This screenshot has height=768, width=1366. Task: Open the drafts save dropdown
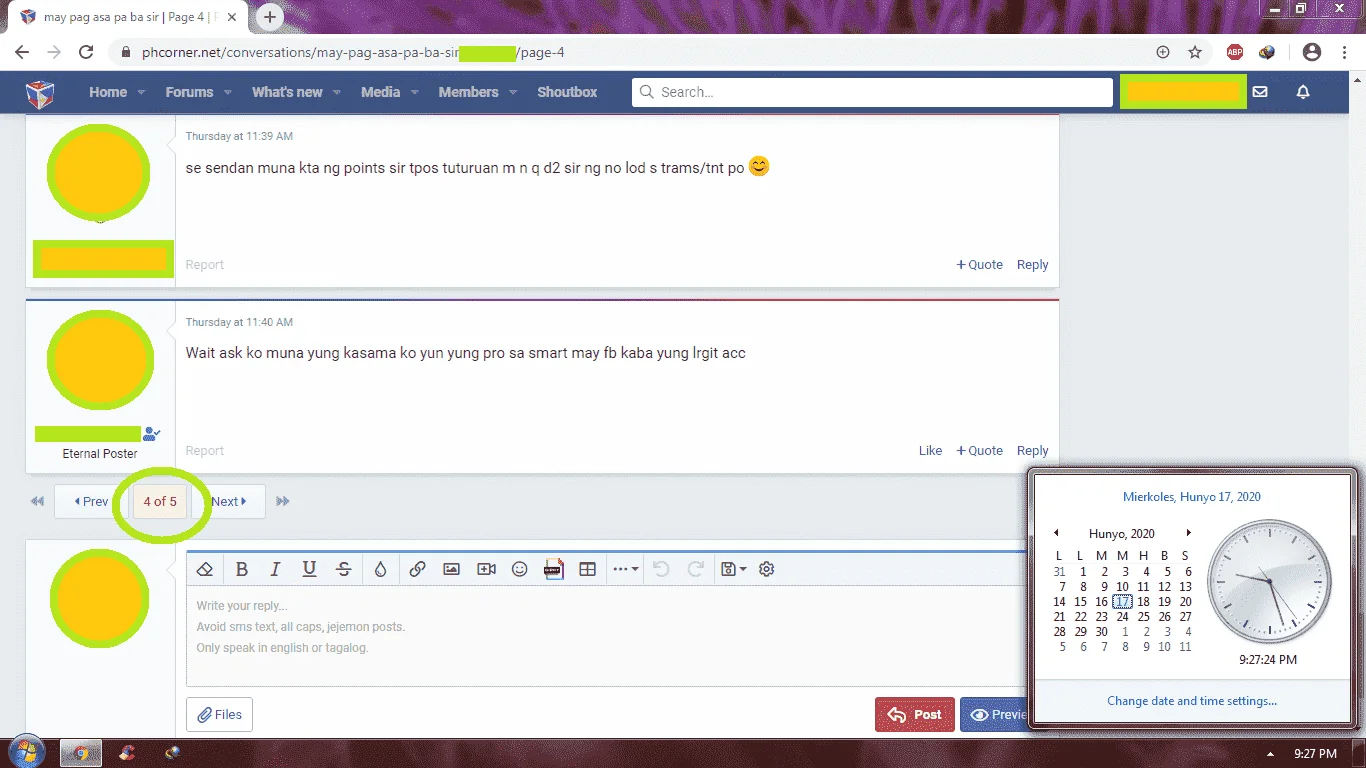[733, 569]
